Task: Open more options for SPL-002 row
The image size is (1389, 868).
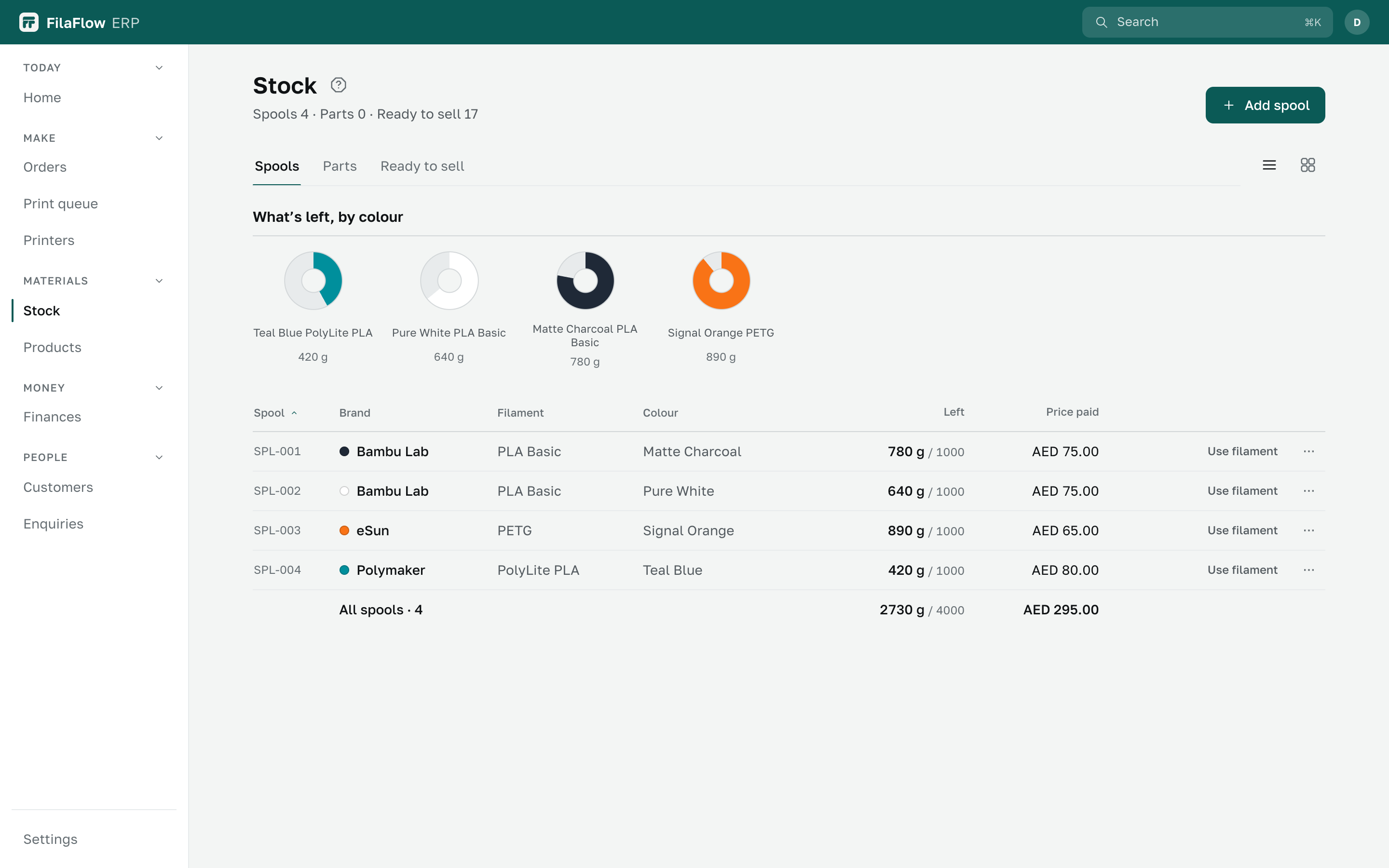Action: click(x=1308, y=491)
